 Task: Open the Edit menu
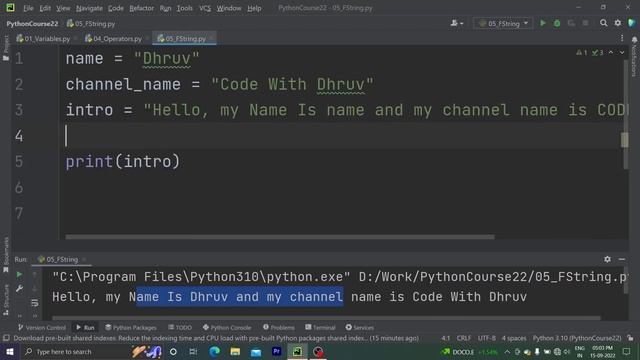45,8
